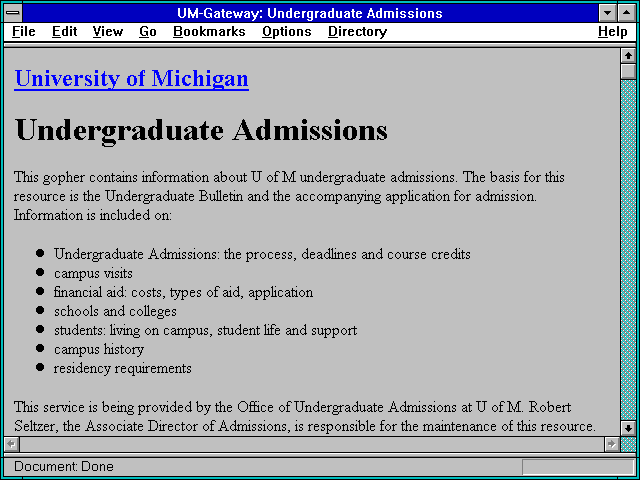Viewport: 640px width, 480px height.
Task: Click the horizontal scrollbar left arrow
Action: tap(11, 444)
